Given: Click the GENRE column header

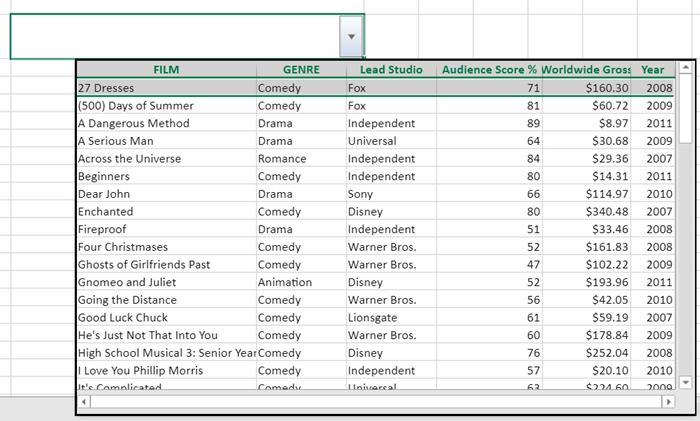Looking at the screenshot, I should click(x=300, y=70).
